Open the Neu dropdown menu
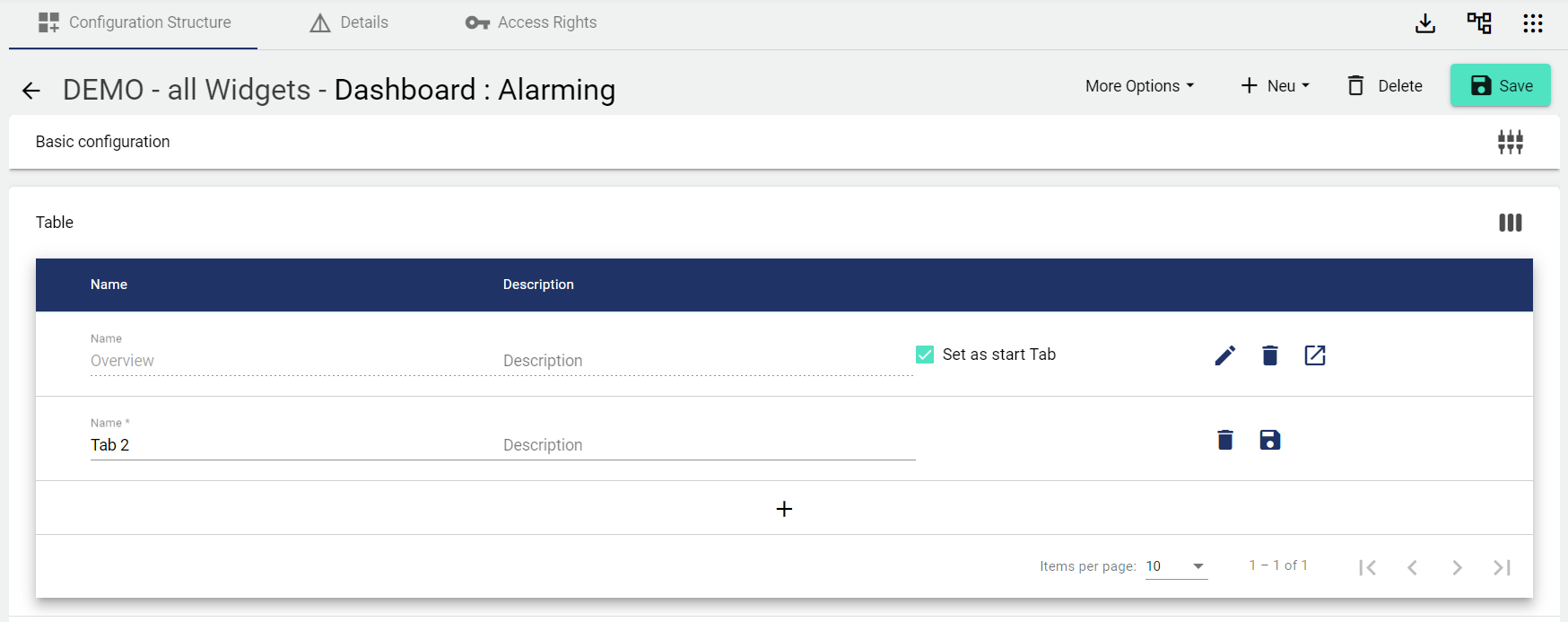Image resolution: width=1568 pixels, height=622 pixels. [1275, 86]
